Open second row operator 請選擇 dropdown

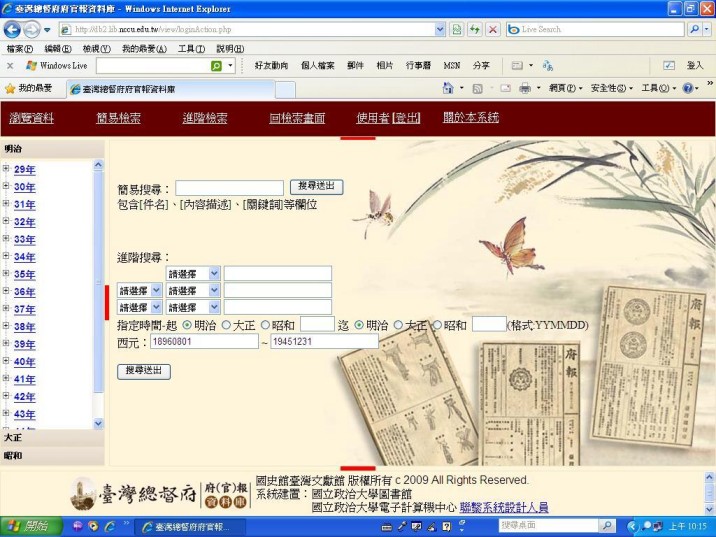point(139,290)
